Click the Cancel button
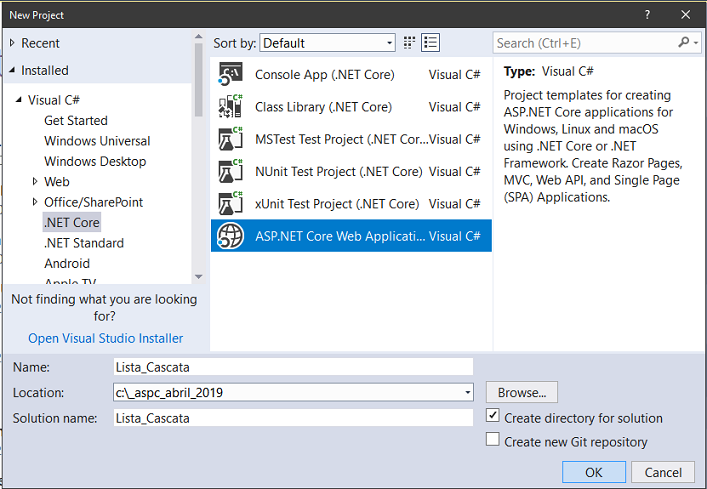The width and height of the screenshot is (707, 489). click(663, 472)
